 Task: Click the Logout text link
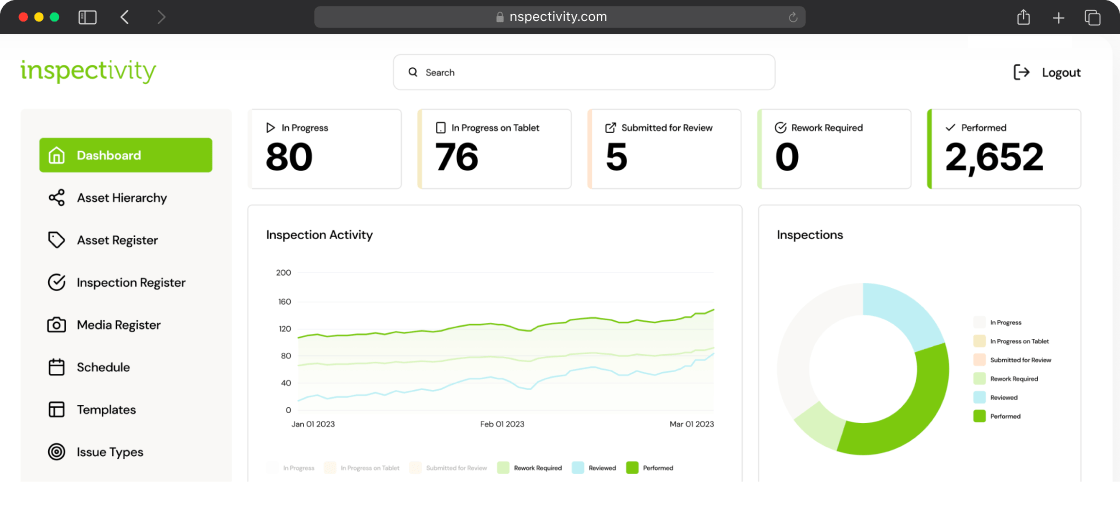pos(1061,72)
